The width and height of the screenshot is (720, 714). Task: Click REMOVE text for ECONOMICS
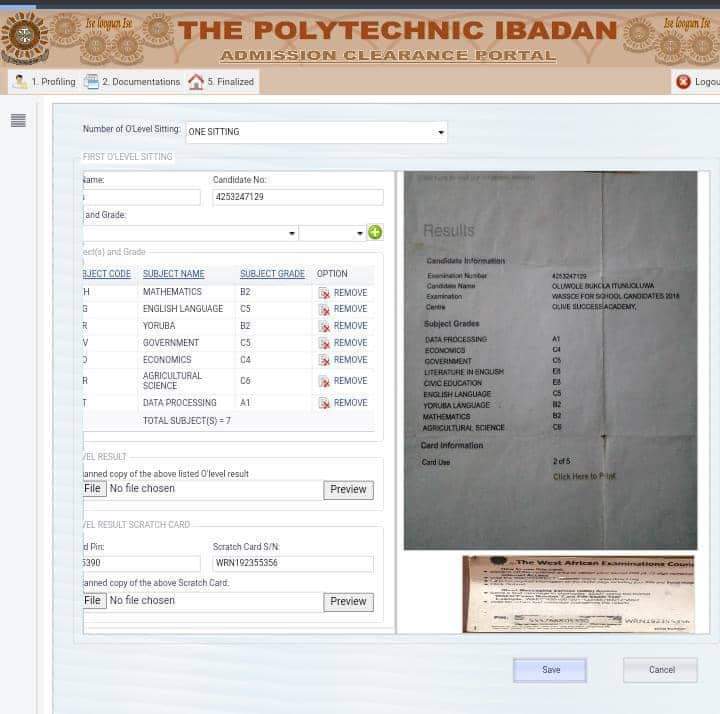click(350, 360)
